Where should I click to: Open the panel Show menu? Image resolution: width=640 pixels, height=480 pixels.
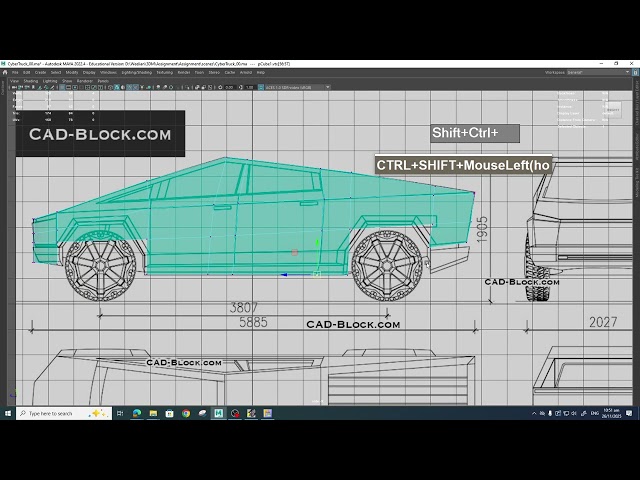[x=67, y=81]
